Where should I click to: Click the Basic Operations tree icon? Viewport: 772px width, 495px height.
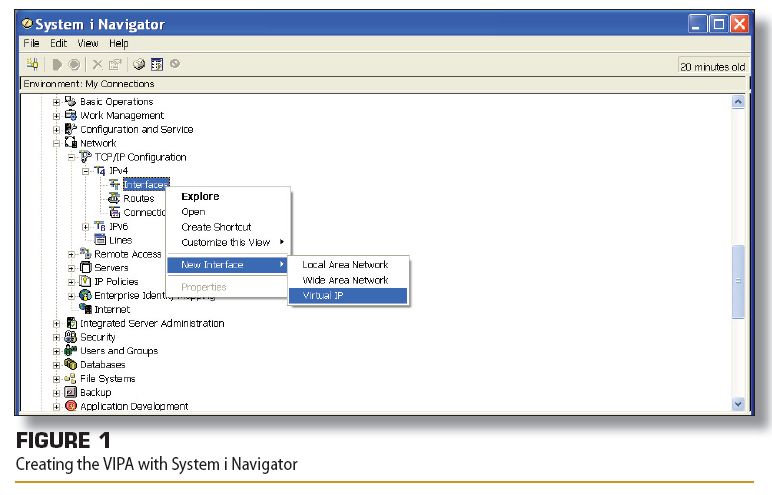(x=70, y=101)
